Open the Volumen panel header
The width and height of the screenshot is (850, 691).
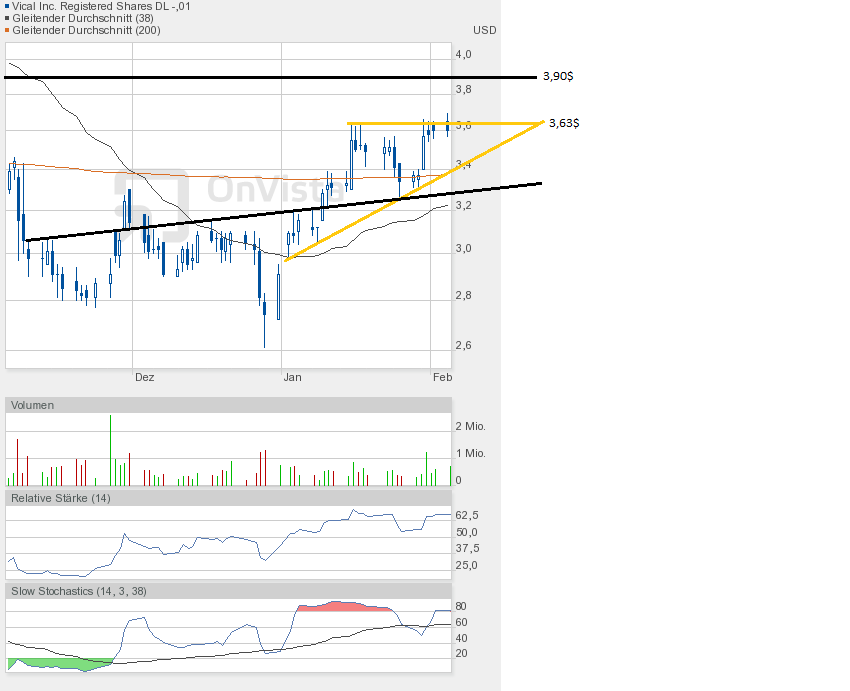point(33,405)
